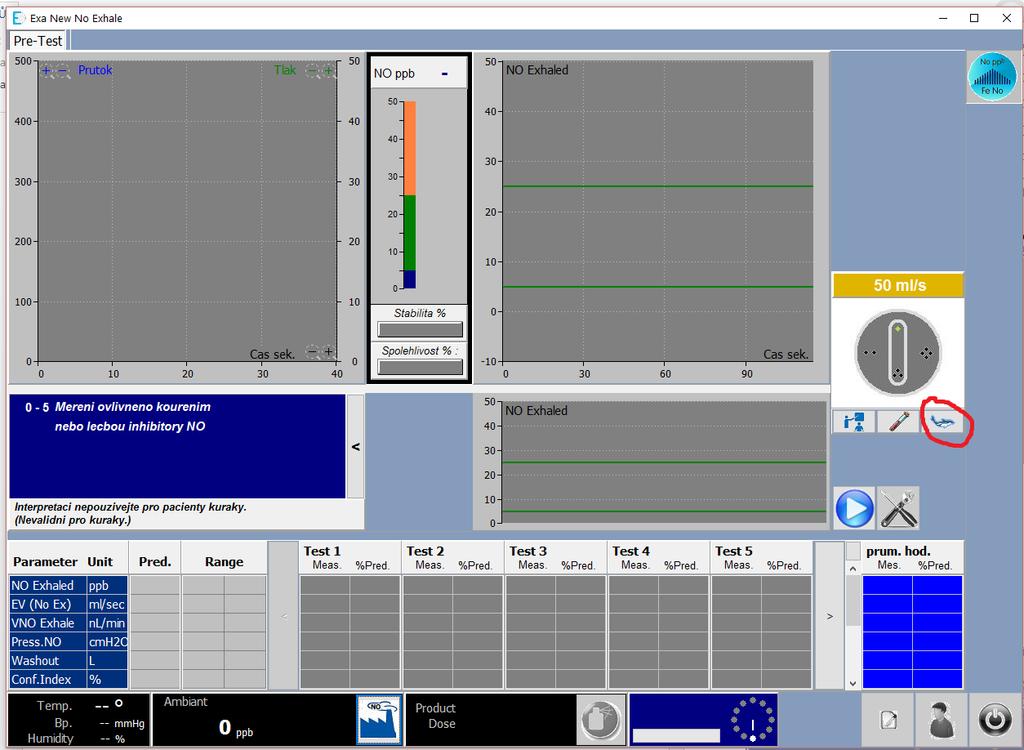
Task: Click the Product Dose spray bottle icon
Action: click(x=601, y=719)
